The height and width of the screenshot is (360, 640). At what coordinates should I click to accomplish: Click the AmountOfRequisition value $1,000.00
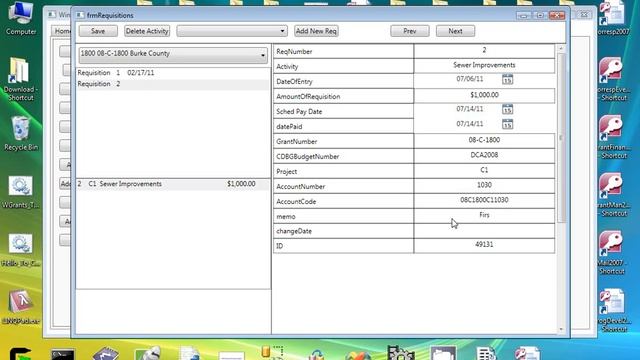coord(484,95)
